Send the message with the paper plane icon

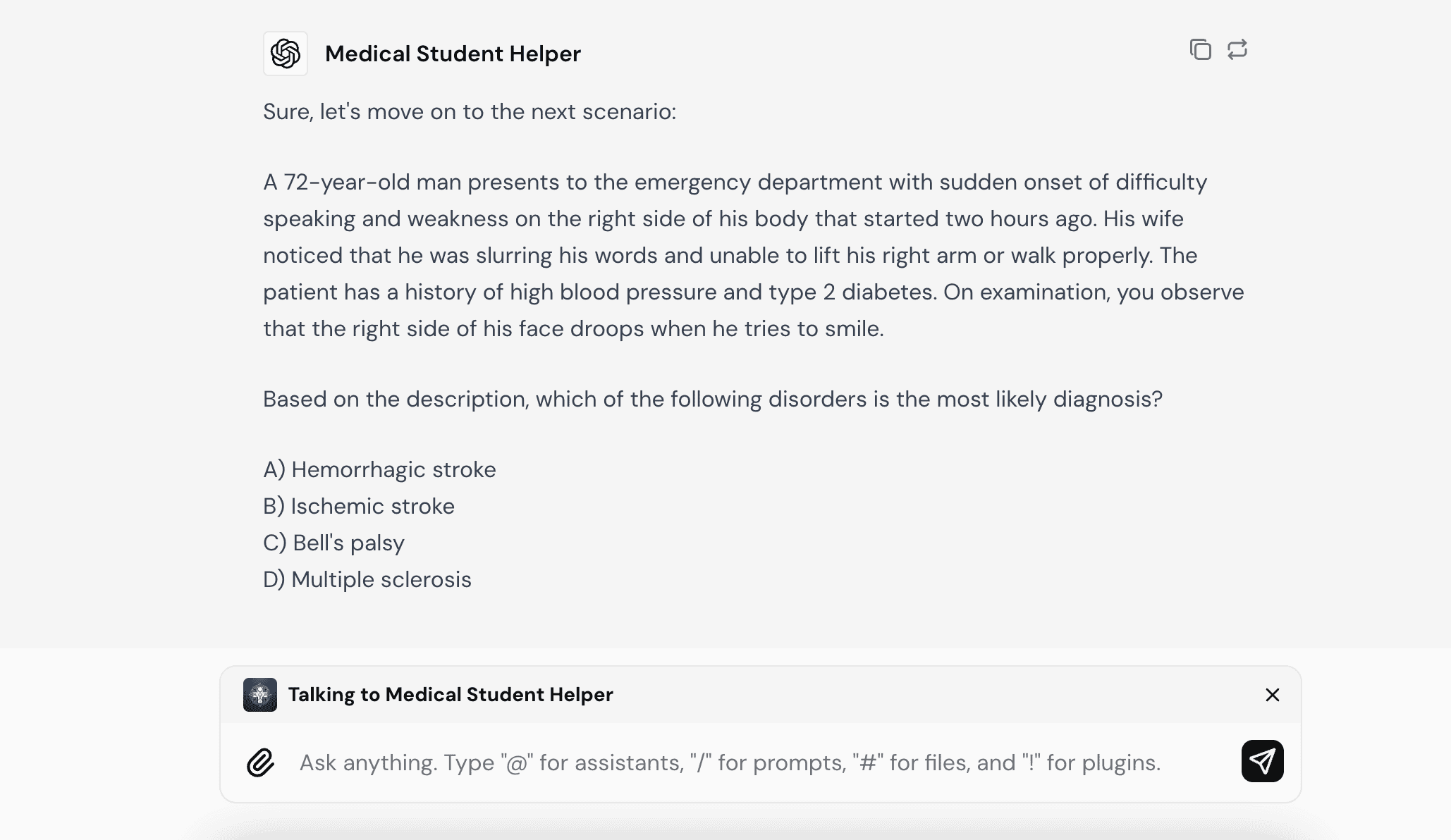pyautogui.click(x=1263, y=761)
